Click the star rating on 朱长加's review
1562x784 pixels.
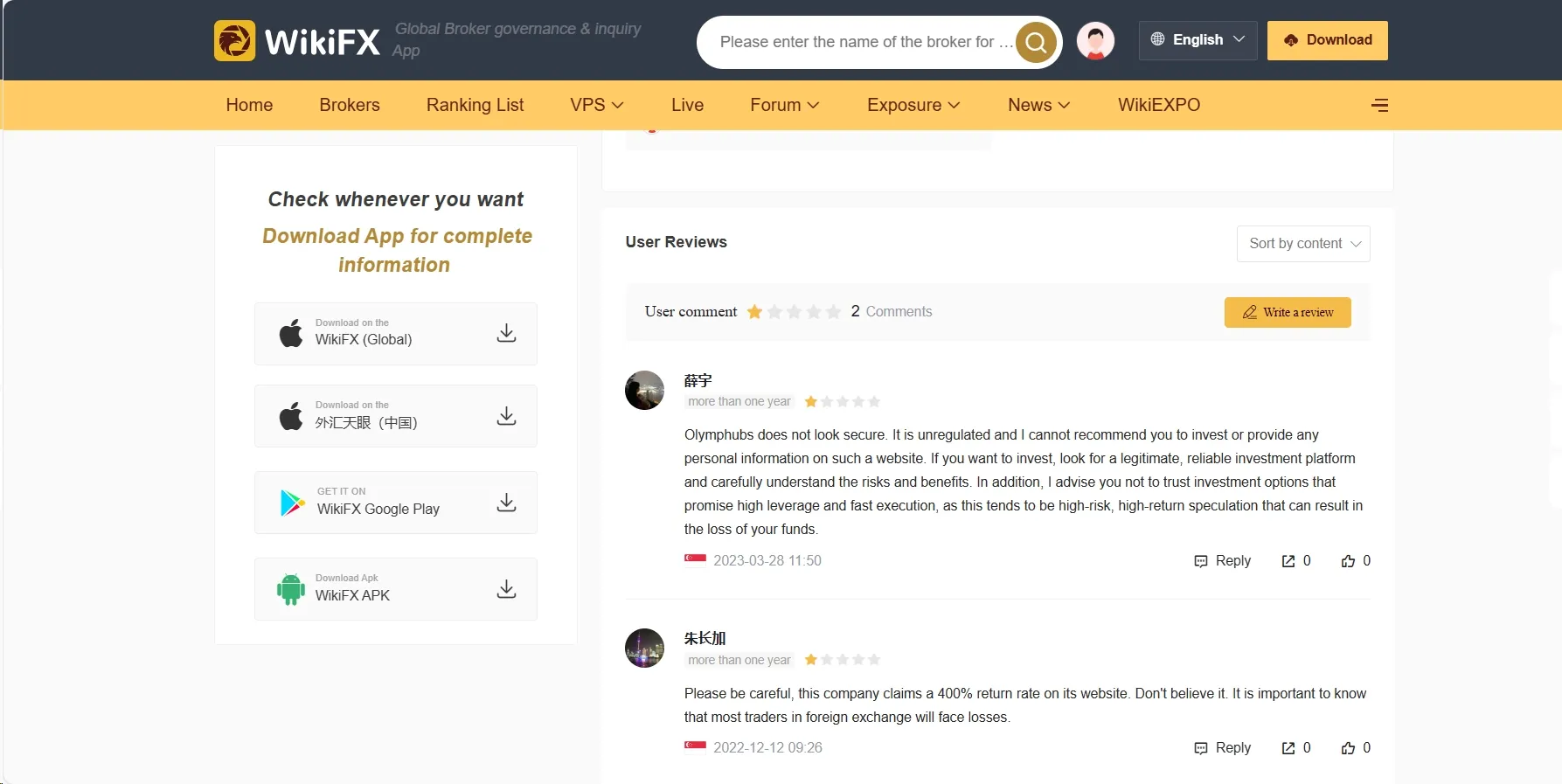tap(843, 660)
